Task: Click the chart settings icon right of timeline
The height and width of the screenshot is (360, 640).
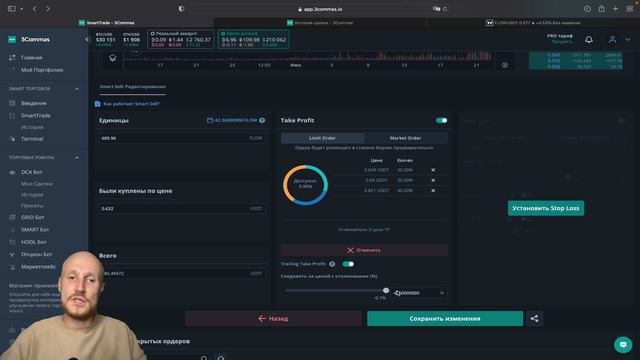Action: tap(505, 65)
